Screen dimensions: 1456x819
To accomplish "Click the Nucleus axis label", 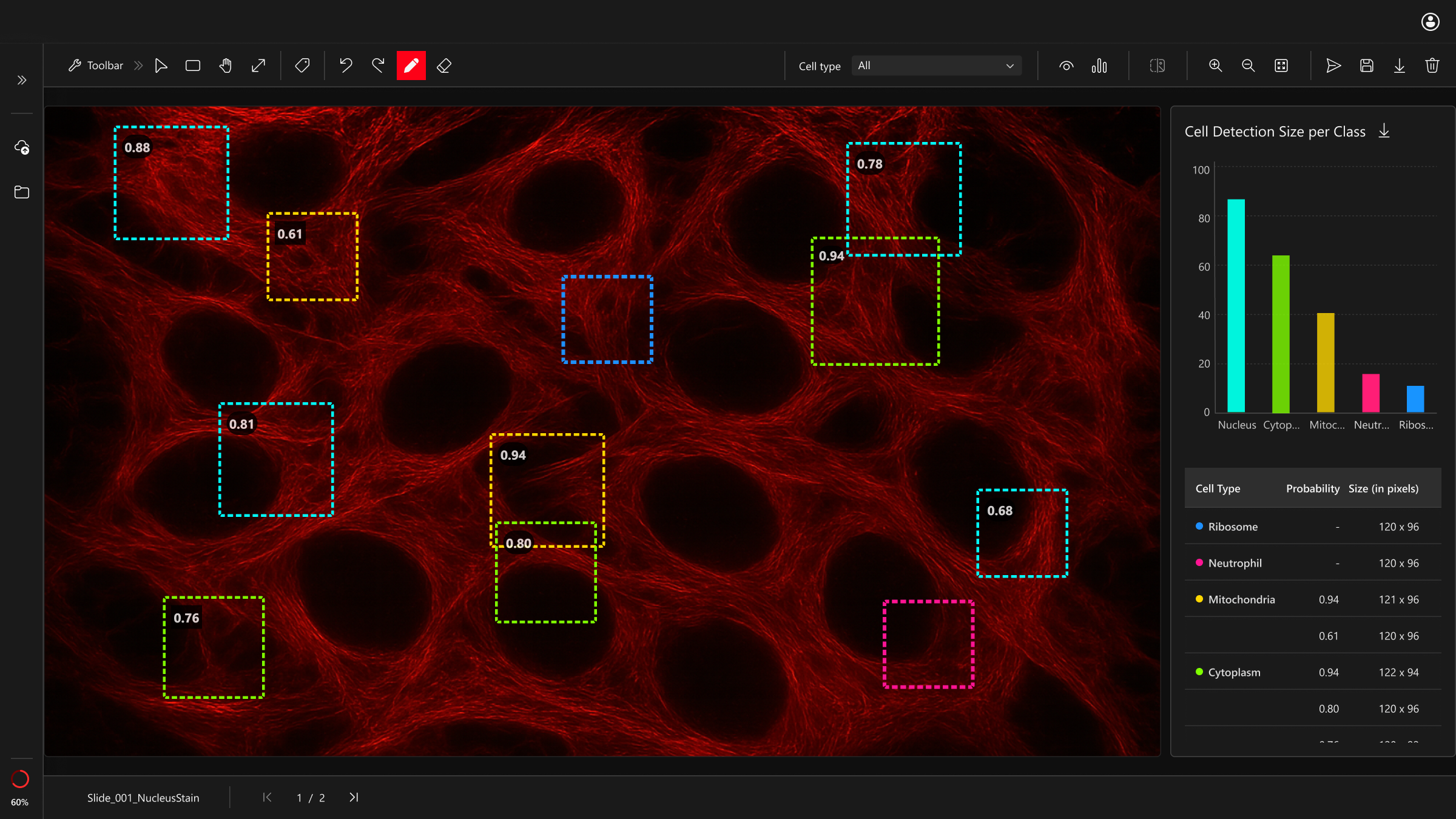I will [x=1236, y=425].
